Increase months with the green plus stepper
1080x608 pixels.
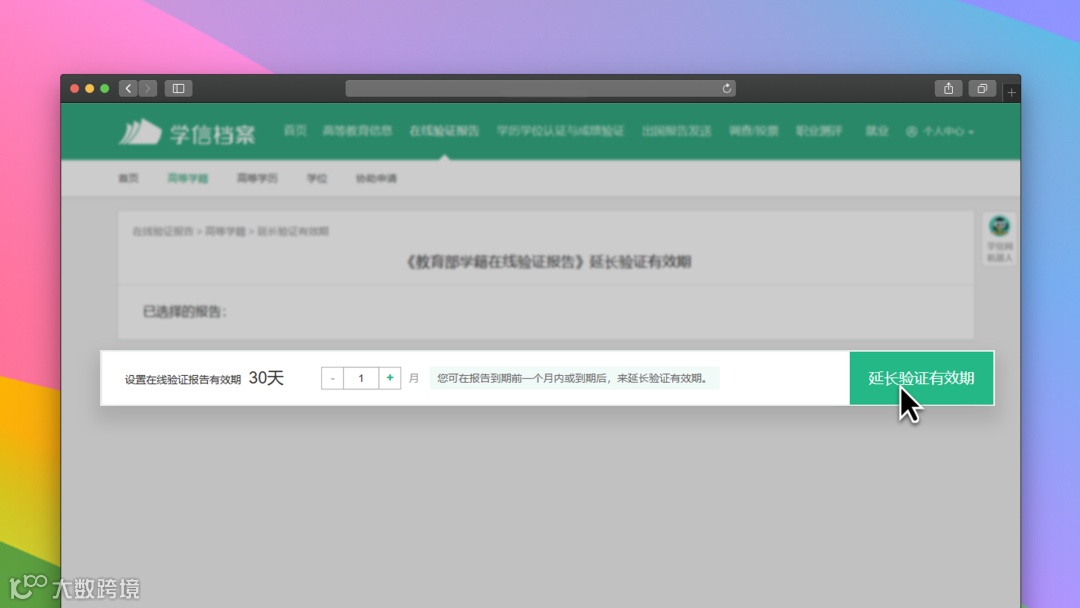coord(390,378)
